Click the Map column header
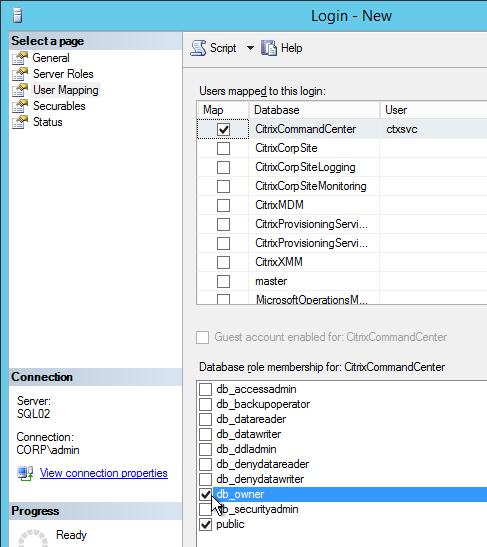 [x=223, y=110]
